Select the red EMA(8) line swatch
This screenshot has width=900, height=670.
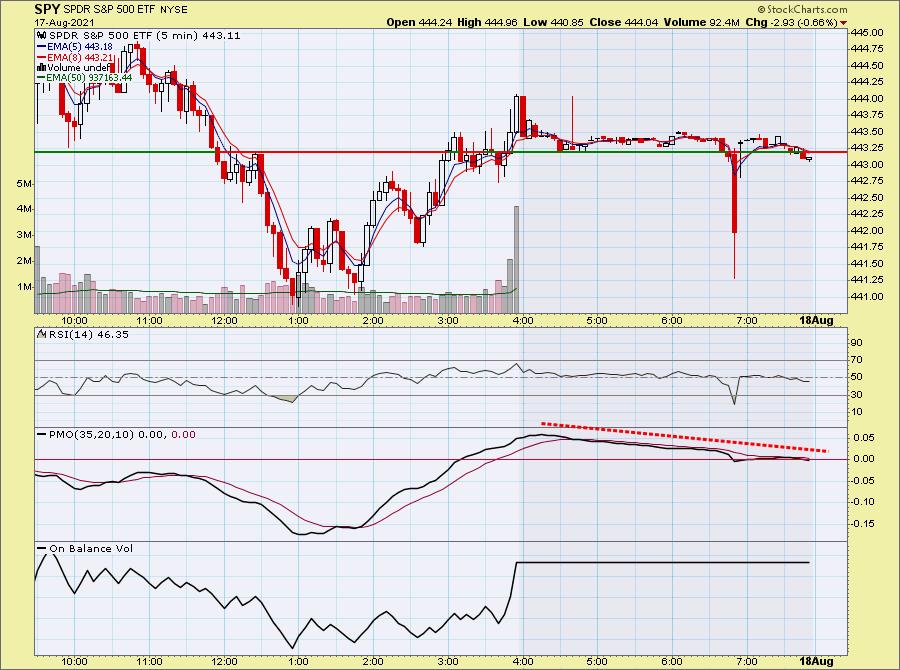pyautogui.click(x=41, y=57)
